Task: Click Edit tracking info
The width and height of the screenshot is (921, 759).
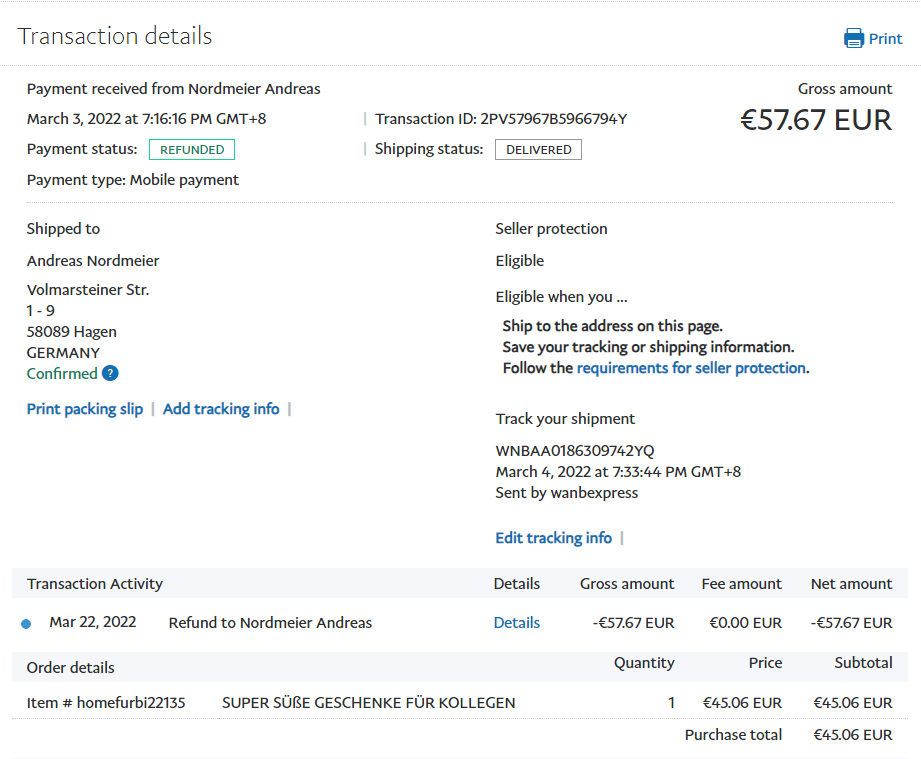Action: 553,538
